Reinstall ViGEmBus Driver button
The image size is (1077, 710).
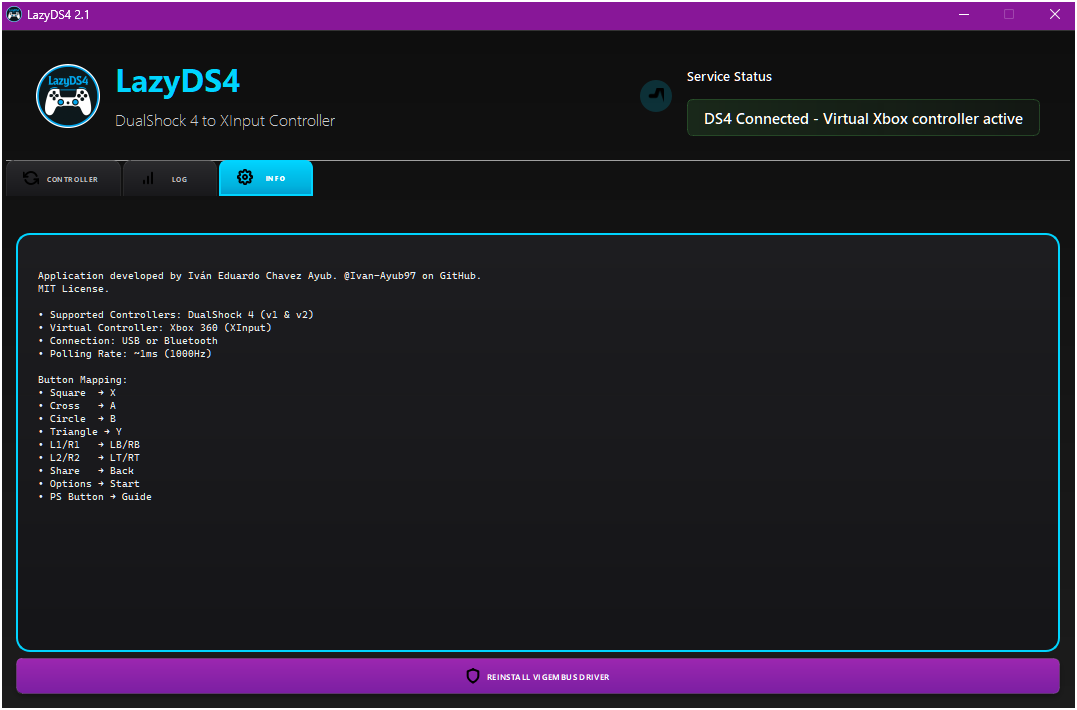[x=538, y=676]
